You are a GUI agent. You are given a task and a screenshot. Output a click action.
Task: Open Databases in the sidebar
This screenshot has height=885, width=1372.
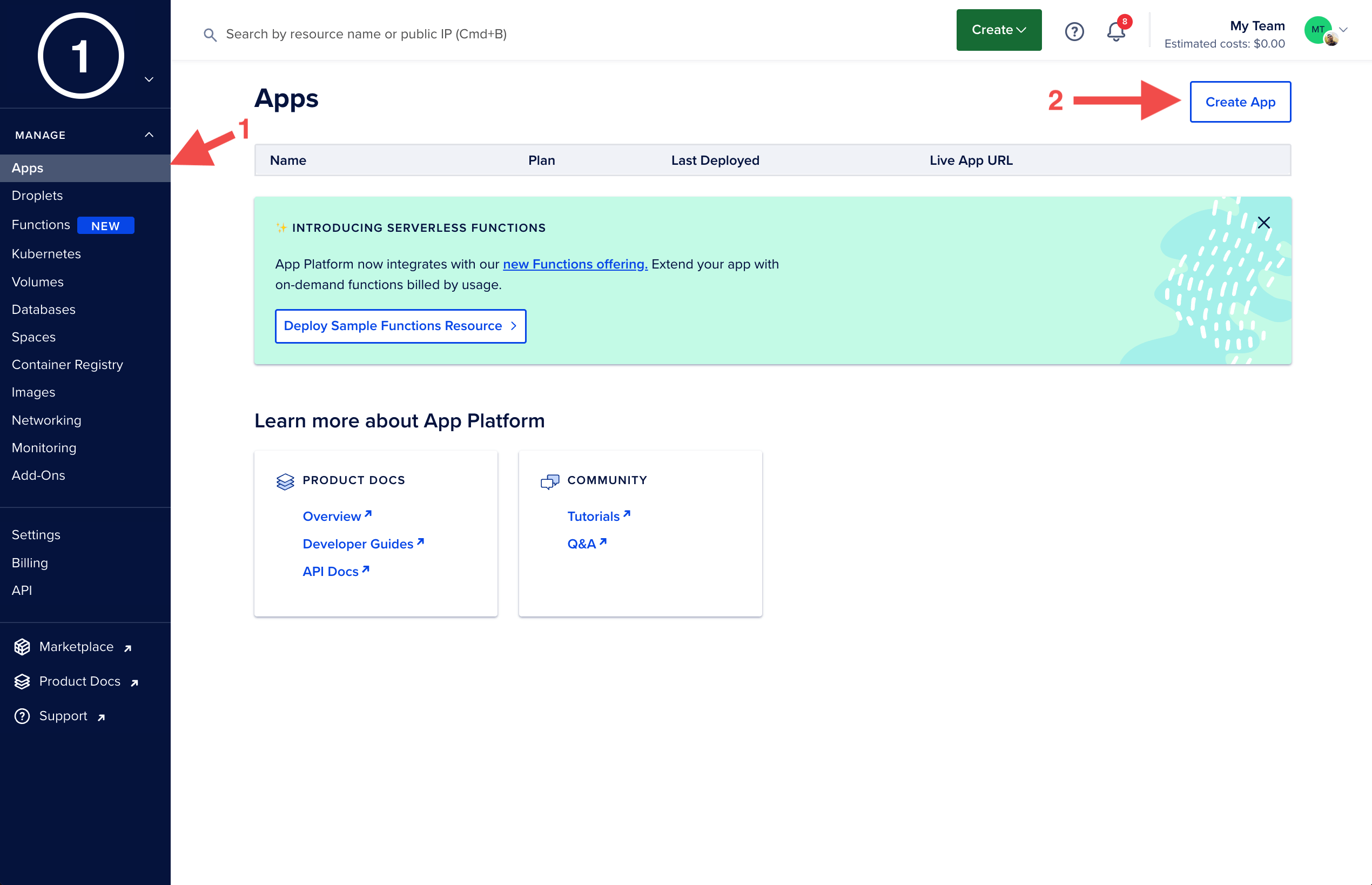(44, 309)
